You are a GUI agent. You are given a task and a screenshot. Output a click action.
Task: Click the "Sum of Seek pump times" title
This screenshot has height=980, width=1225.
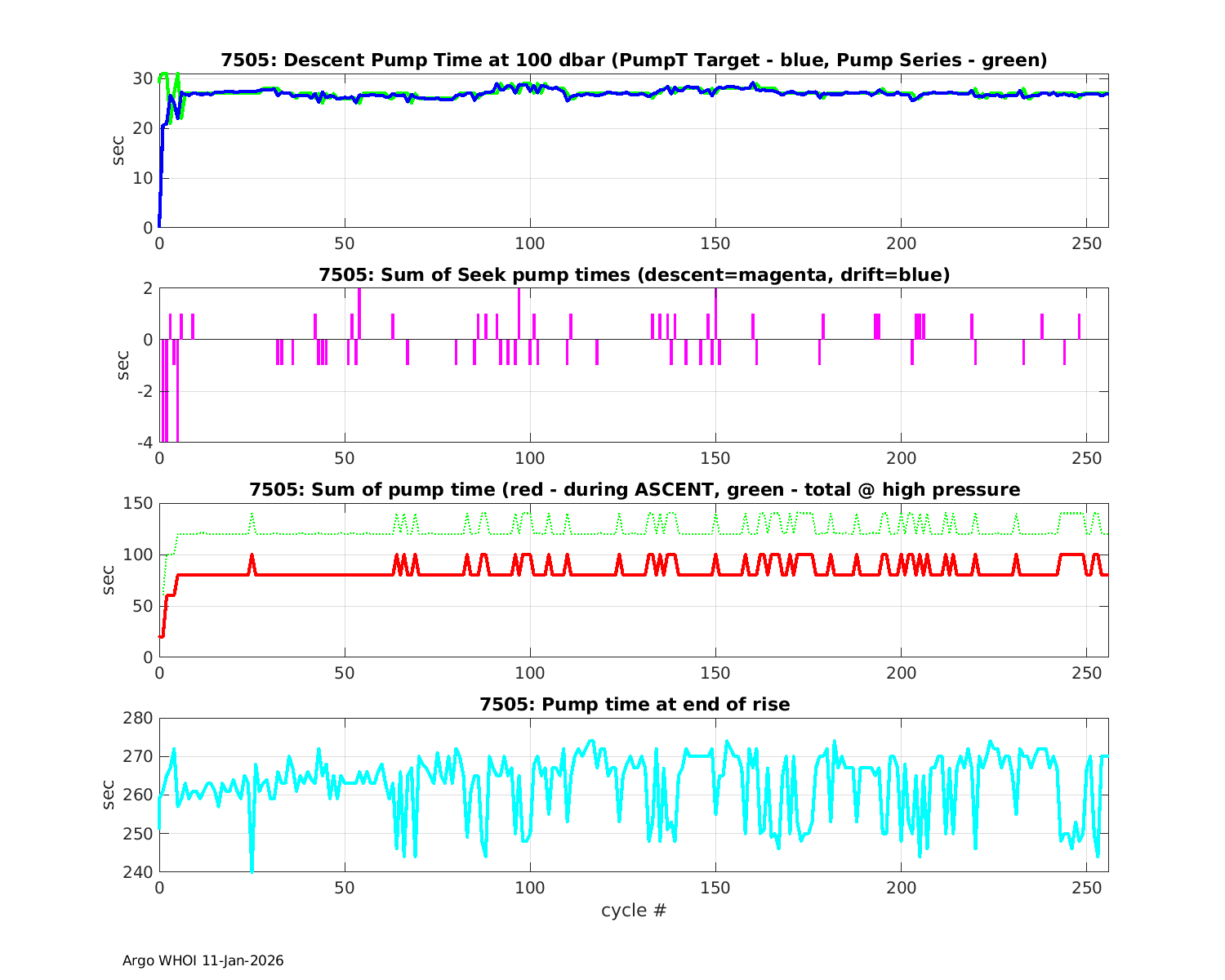[634, 275]
